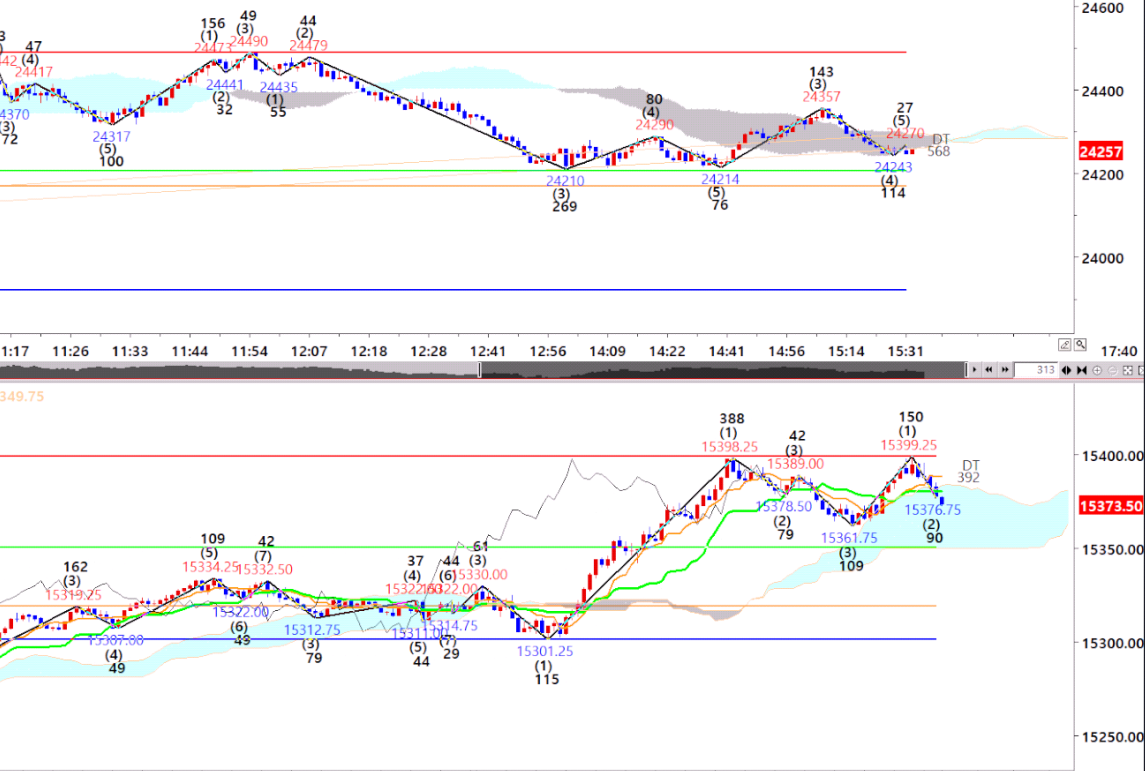
Task: Click the fit-to-screen four-arrows icon
Action: [1126, 370]
